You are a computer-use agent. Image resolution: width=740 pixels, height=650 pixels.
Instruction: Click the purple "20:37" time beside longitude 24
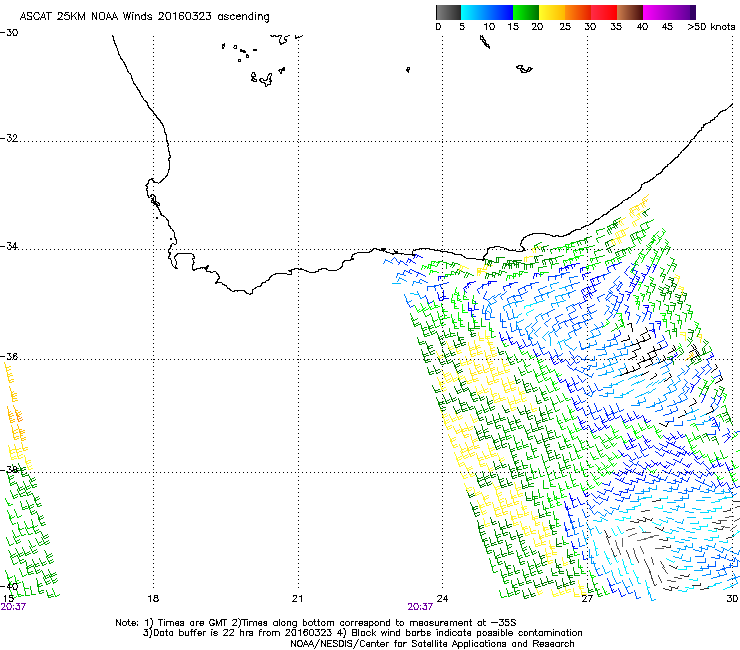[x=420, y=607]
